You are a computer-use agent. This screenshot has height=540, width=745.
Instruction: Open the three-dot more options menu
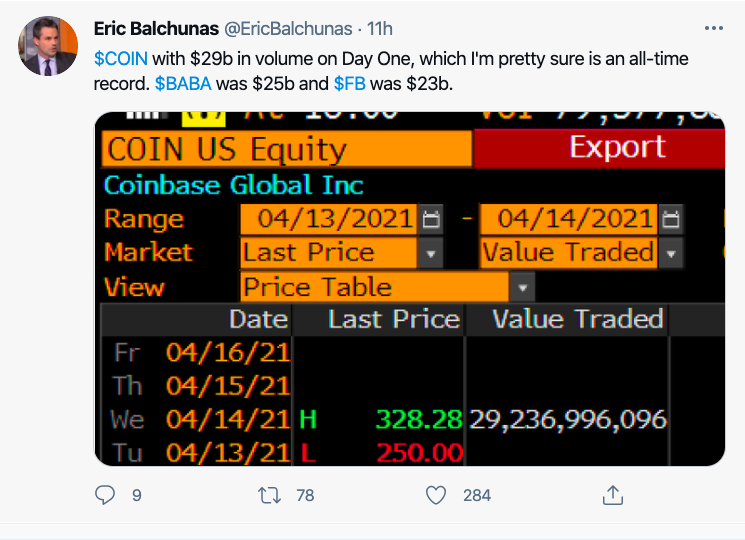coord(713,29)
